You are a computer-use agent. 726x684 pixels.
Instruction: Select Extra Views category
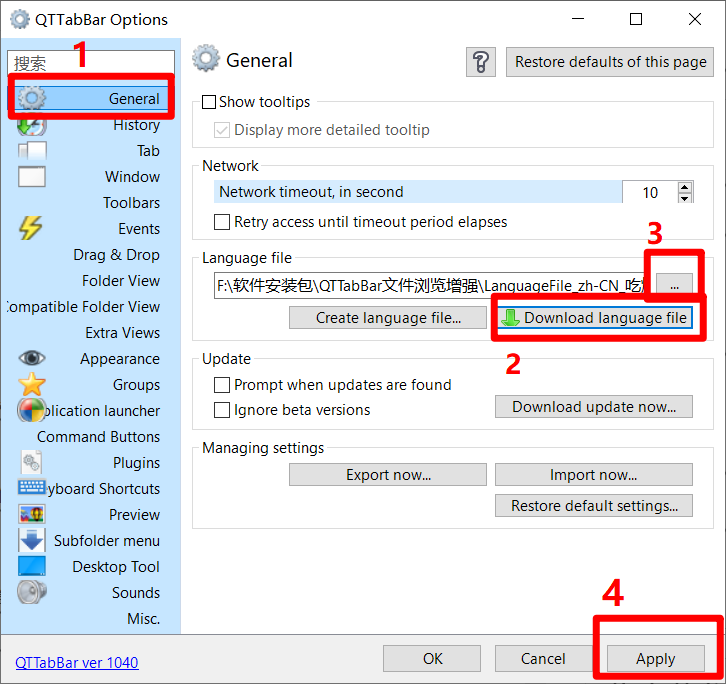(x=123, y=333)
